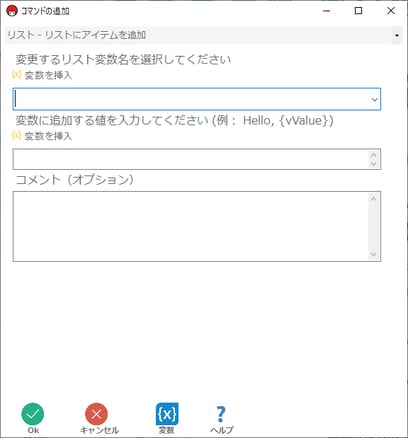This screenshot has height=438, width=408.
Task: Click the value field up arrow spinner
Action: pyautogui.click(x=373, y=155)
